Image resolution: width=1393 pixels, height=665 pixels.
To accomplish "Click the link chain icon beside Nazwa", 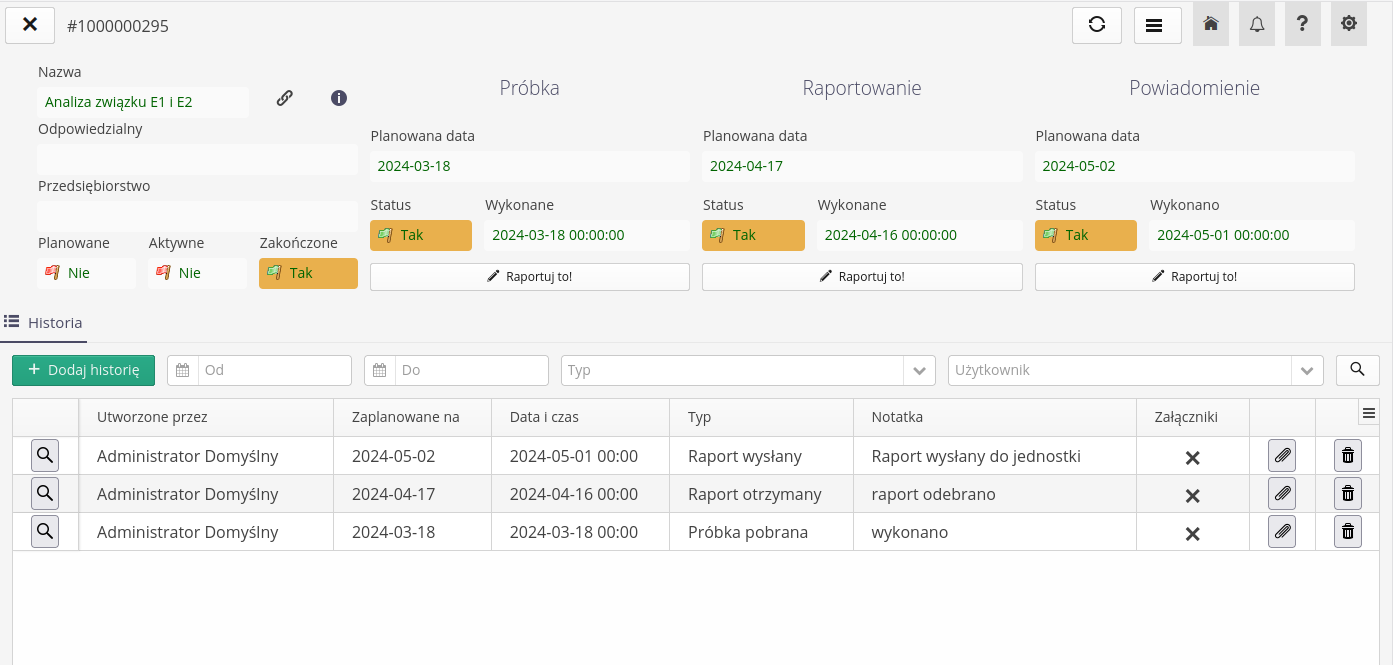I will point(285,98).
